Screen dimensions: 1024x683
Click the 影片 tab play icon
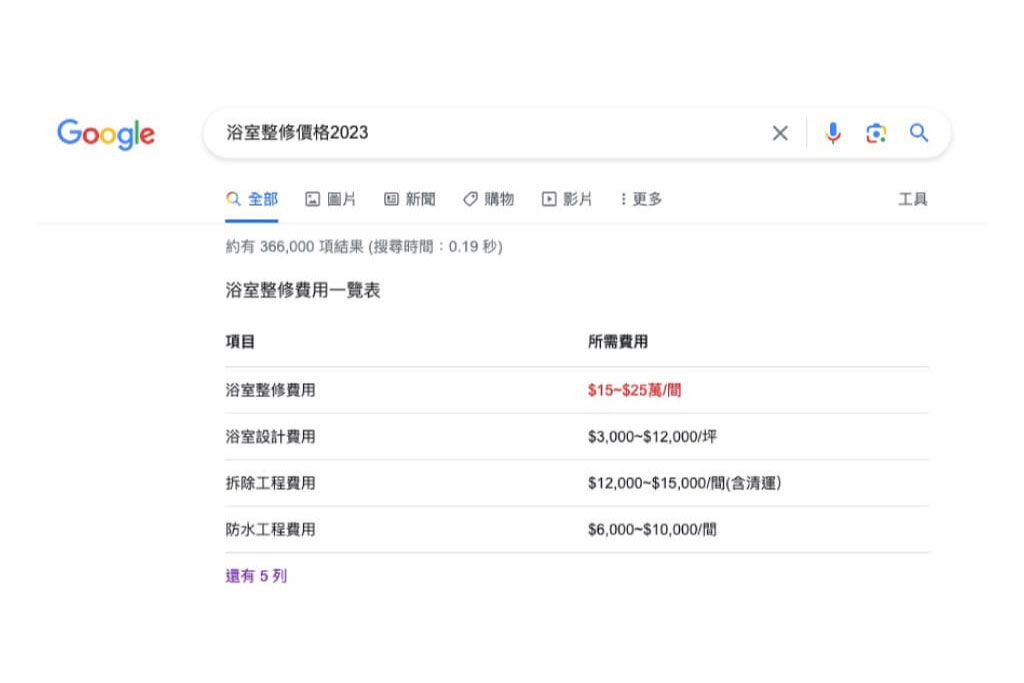[x=549, y=199]
